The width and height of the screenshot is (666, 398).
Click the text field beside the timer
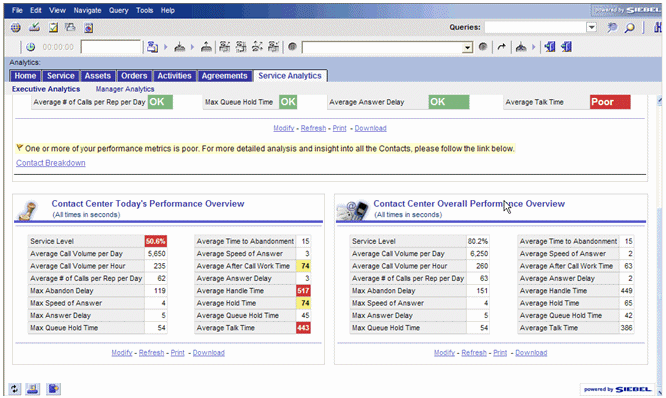(x=110, y=47)
